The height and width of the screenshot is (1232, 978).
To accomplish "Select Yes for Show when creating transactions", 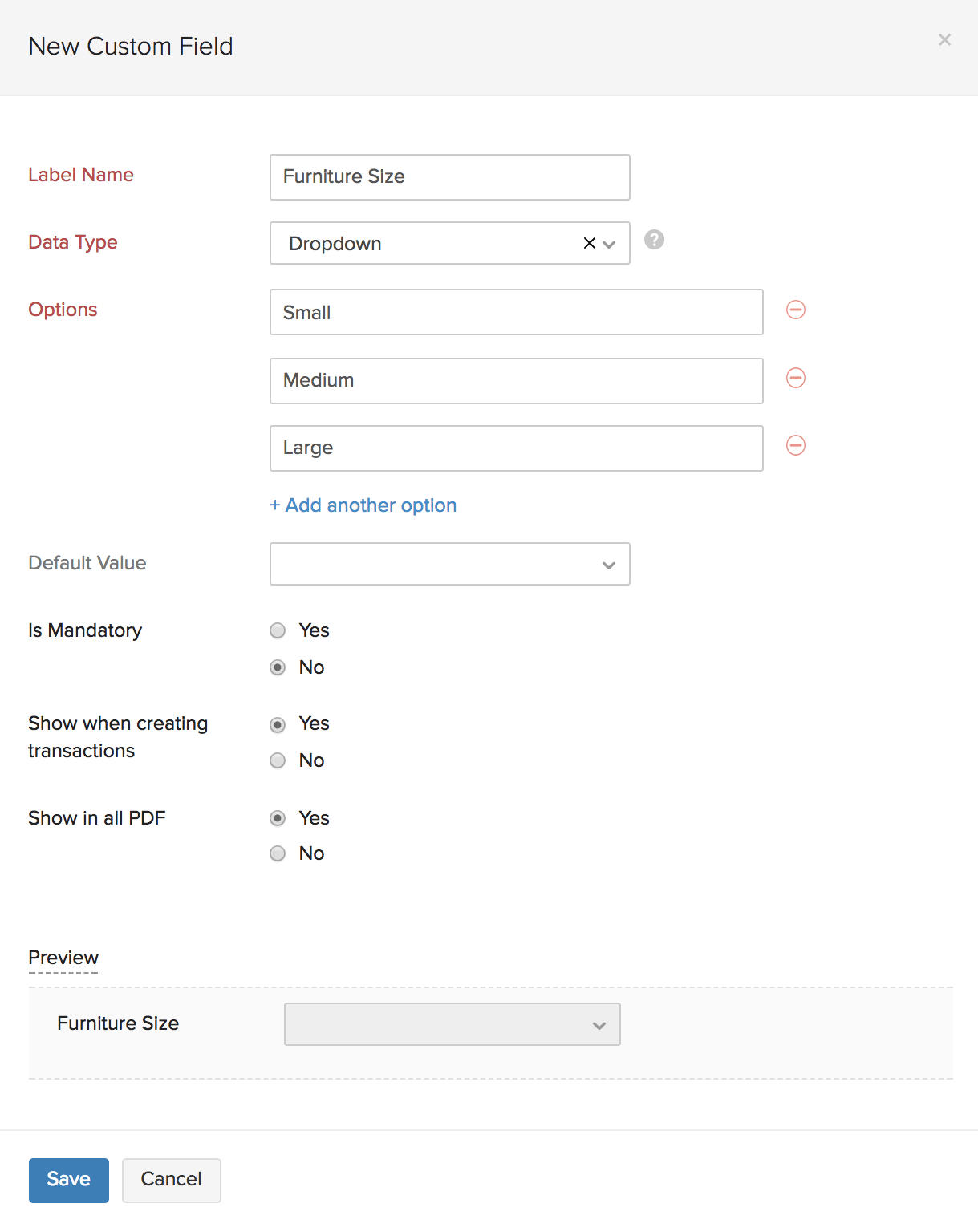I will [x=278, y=725].
